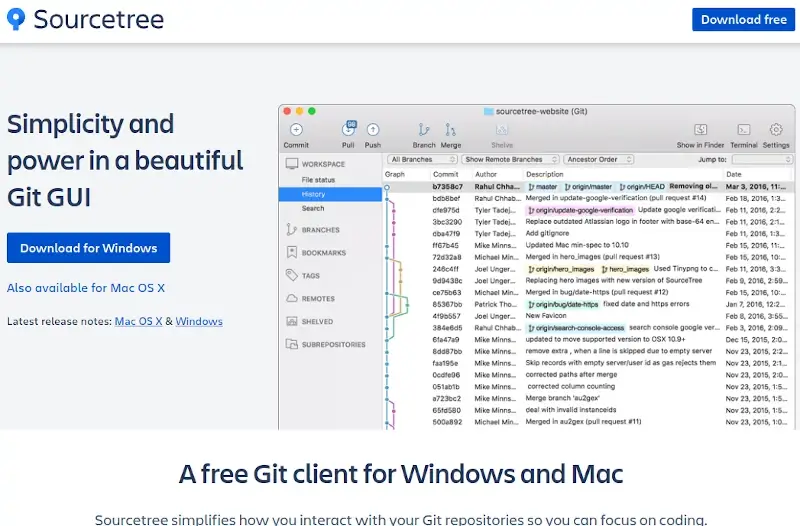Click the Shelve toolbar icon
Viewport: 800px width, 526px height.
point(502,130)
